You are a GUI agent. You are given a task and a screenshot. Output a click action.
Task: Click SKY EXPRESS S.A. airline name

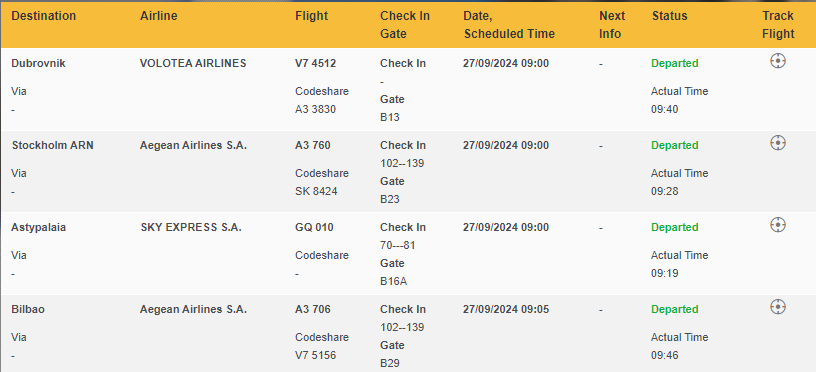[x=191, y=227]
